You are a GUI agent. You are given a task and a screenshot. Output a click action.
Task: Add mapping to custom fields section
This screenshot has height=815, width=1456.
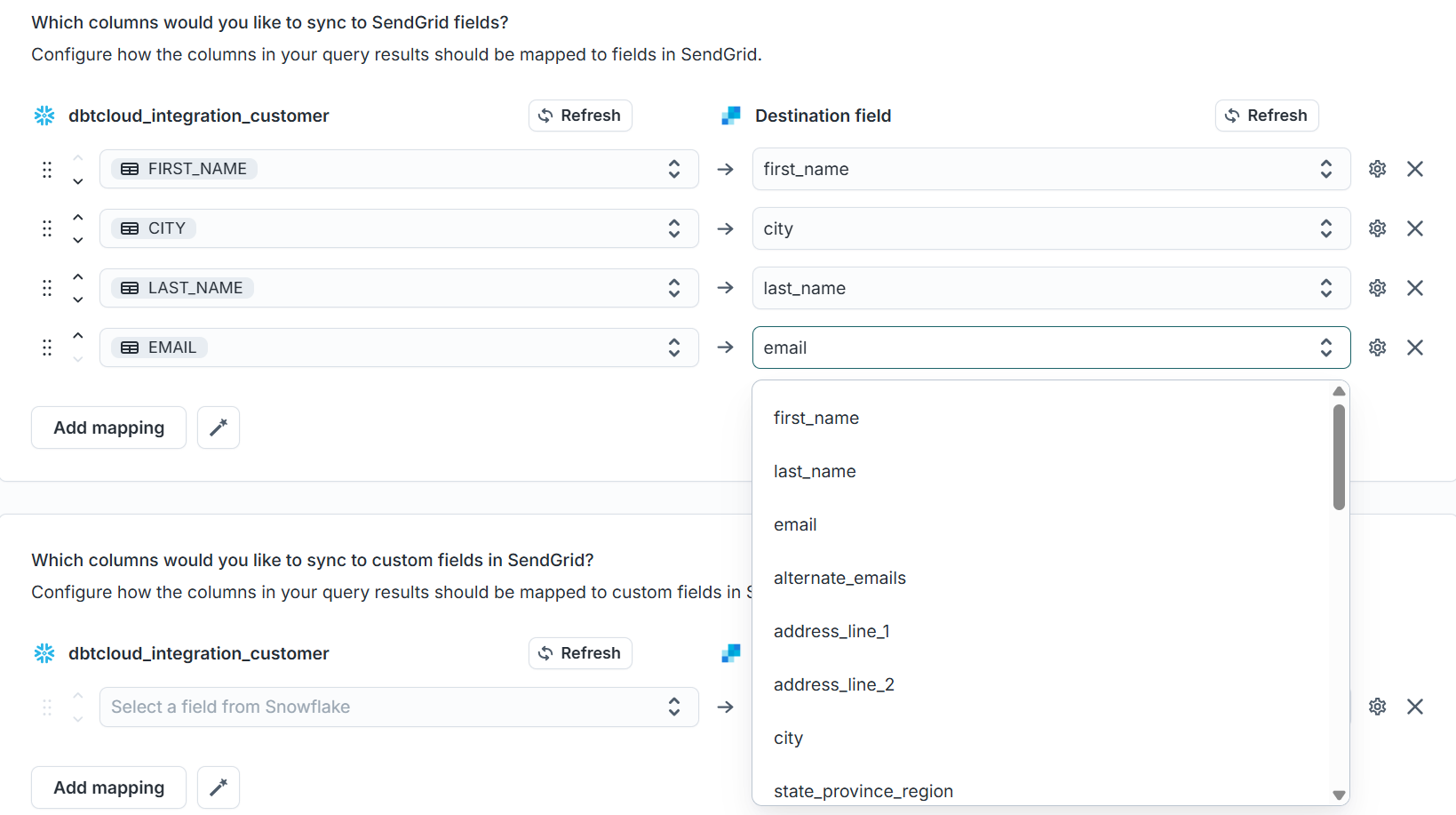[108, 787]
